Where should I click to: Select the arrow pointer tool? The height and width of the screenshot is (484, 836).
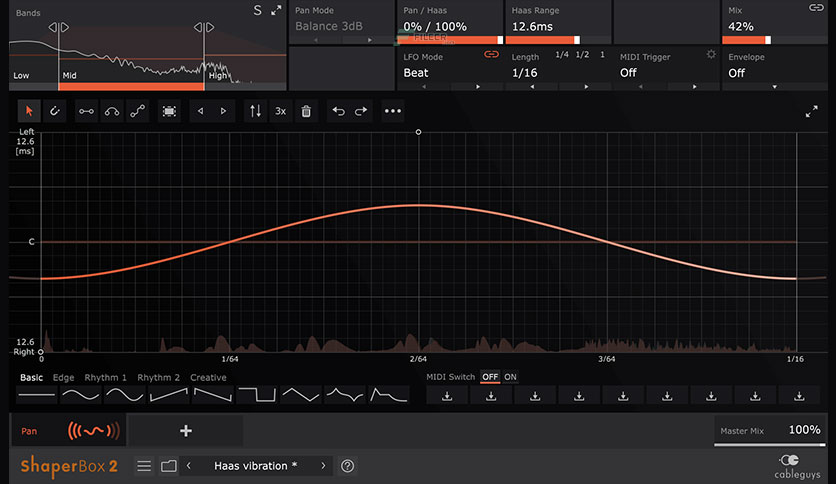[29, 111]
